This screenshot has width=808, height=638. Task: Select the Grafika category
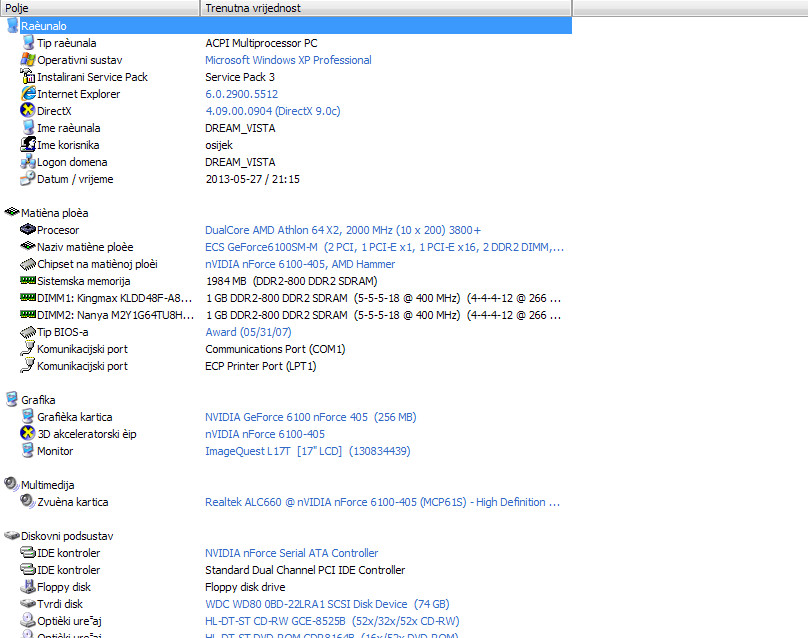[38, 400]
